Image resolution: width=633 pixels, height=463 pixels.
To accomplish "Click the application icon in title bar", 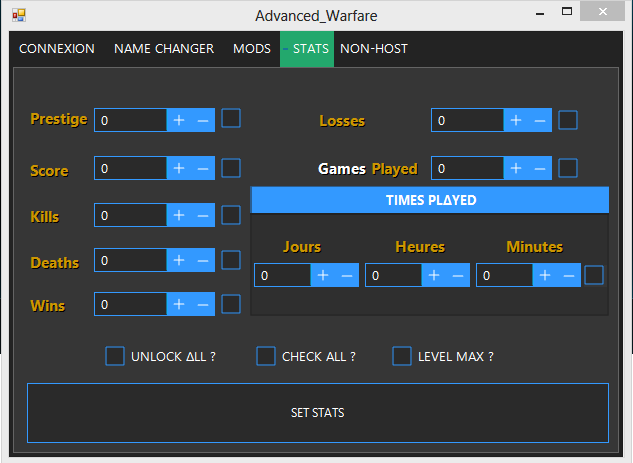I will coord(19,15).
